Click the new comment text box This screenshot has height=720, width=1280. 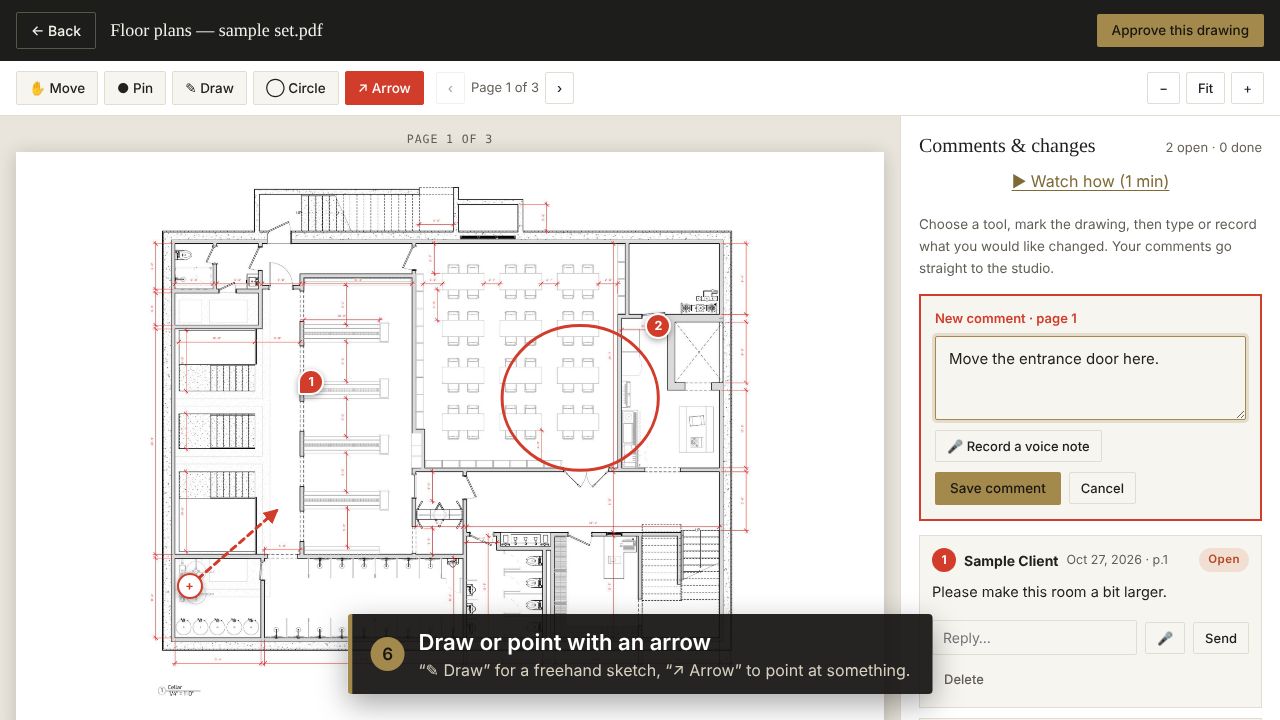point(1090,378)
